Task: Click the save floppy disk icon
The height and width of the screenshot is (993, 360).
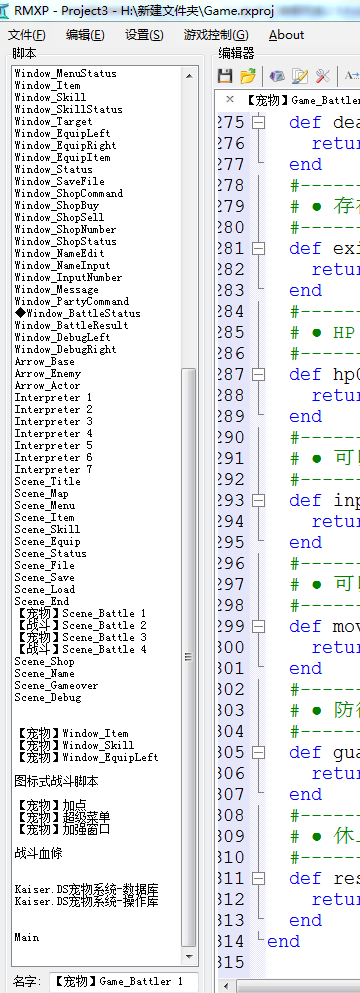Action: pos(225,76)
